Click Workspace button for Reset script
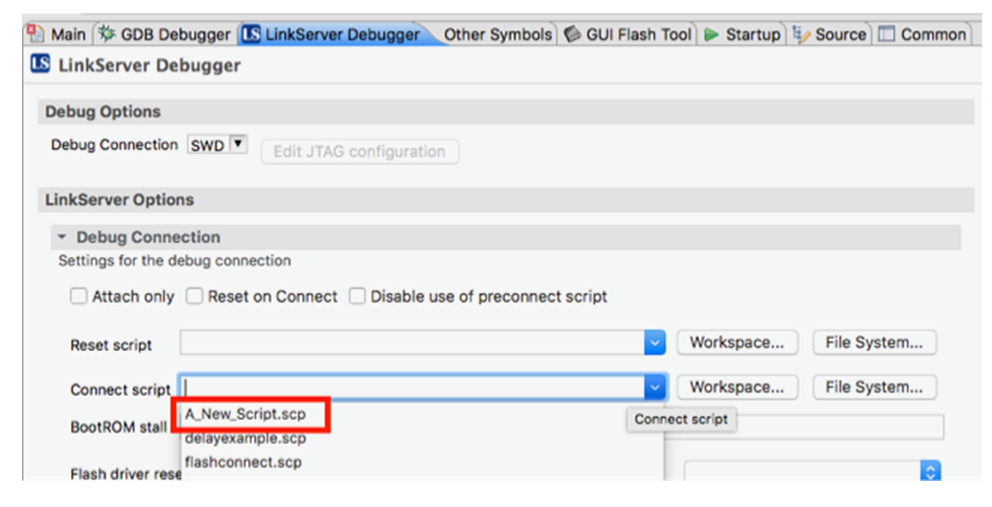The height and width of the screenshot is (507, 992). click(x=736, y=343)
